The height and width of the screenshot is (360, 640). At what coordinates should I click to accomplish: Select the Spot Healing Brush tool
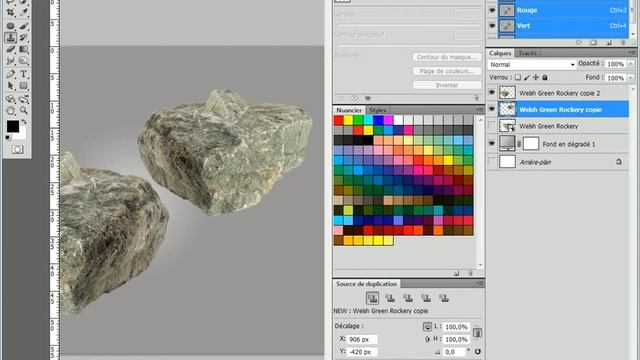click(x=11, y=26)
